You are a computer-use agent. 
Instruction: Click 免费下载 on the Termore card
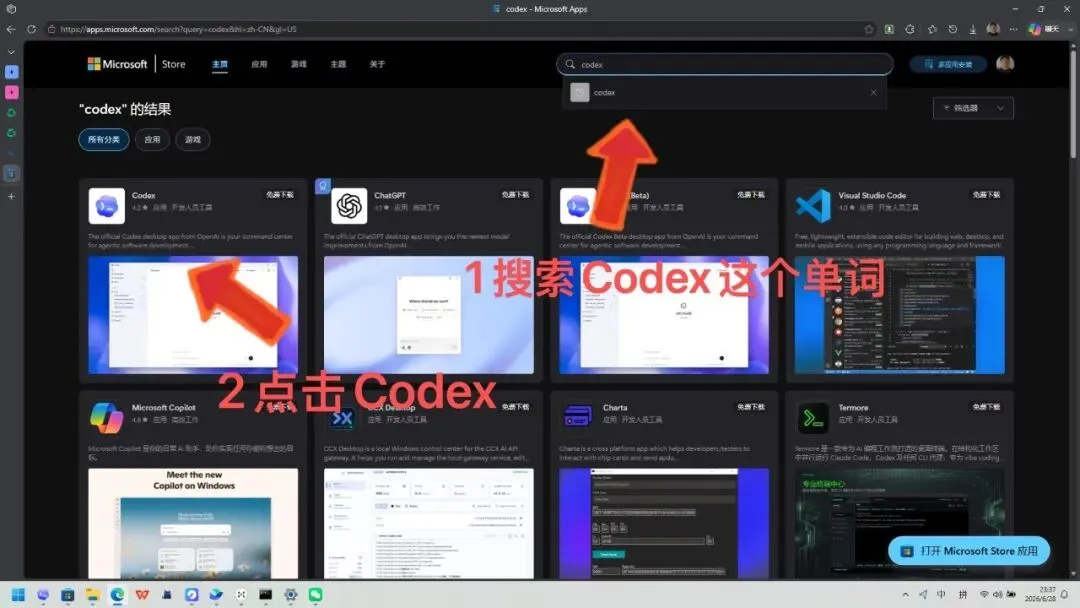(986, 407)
